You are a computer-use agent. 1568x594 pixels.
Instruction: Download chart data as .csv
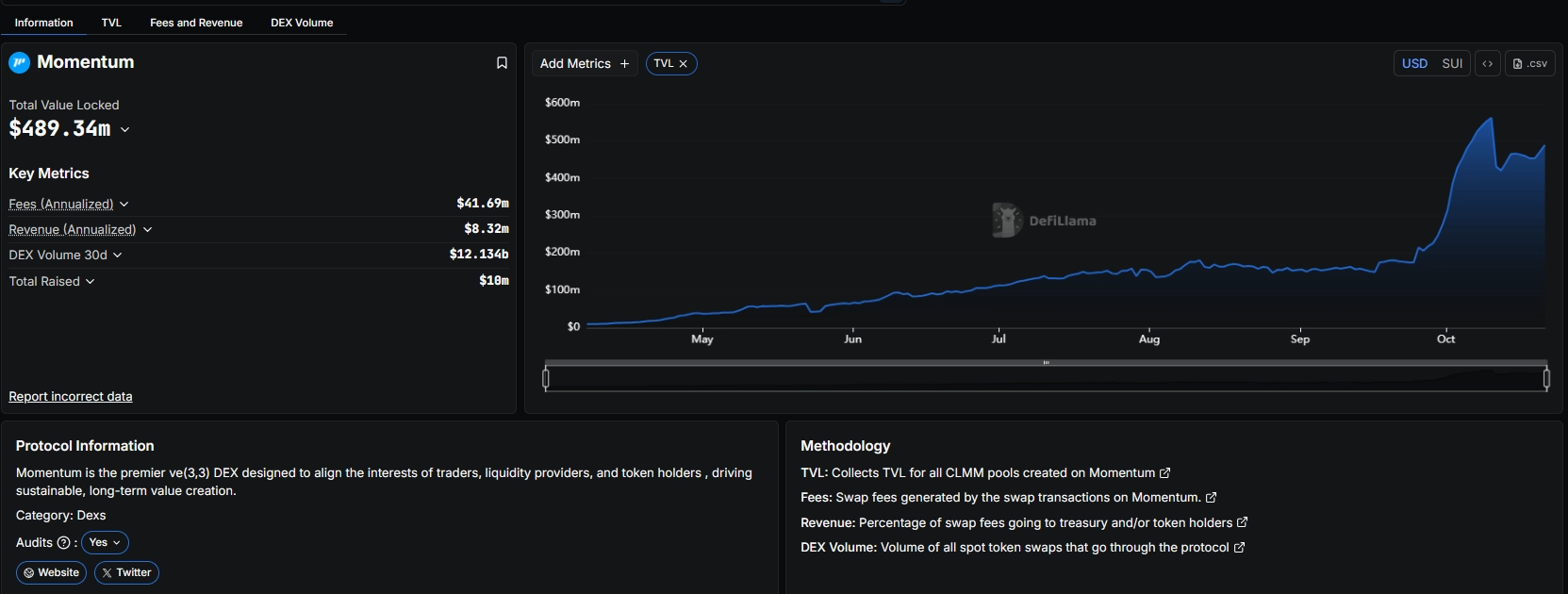click(x=1529, y=63)
